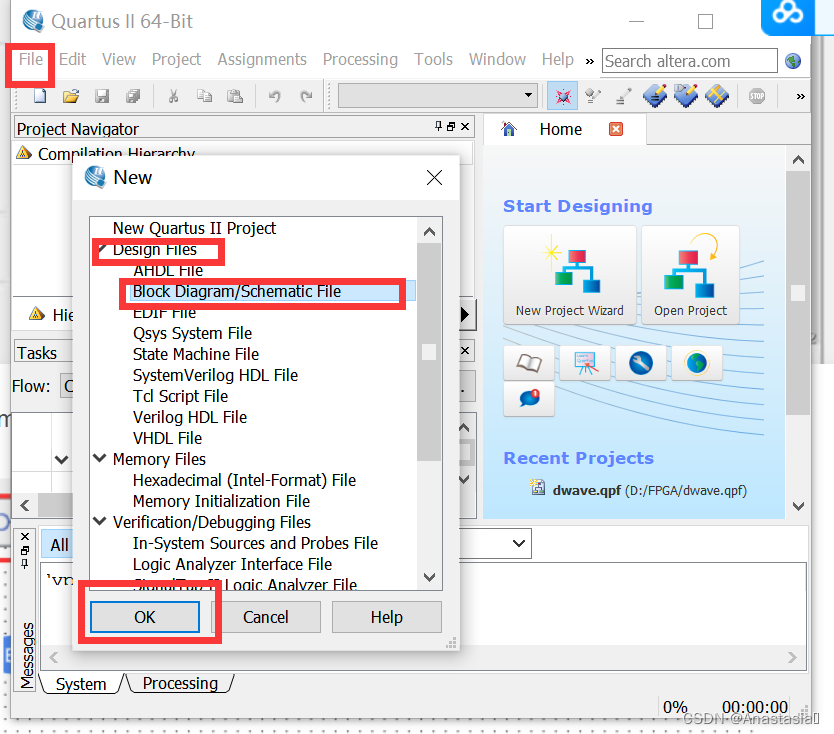Open the empty project dropdown in toolbar
The width and height of the screenshot is (834, 734).
click(x=437, y=96)
